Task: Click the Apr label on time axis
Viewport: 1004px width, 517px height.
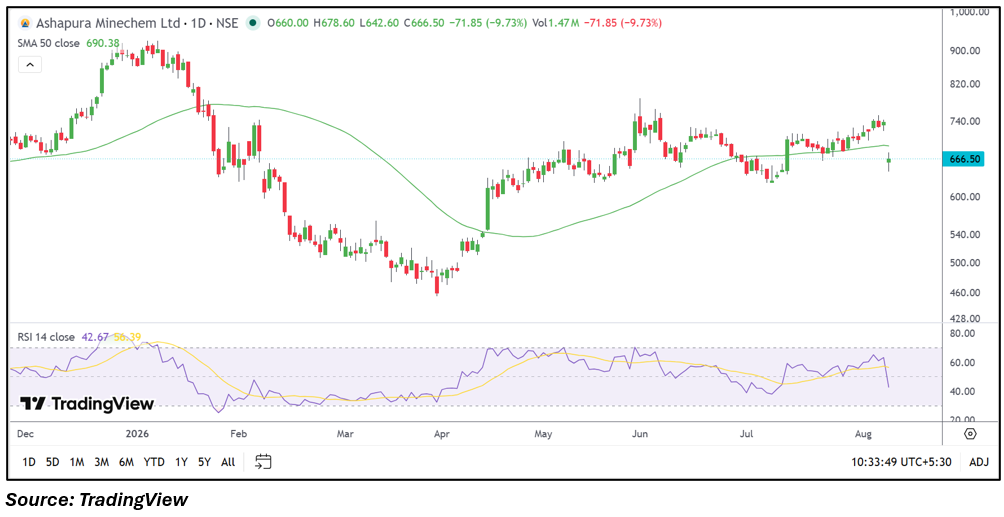Action: 442,434
